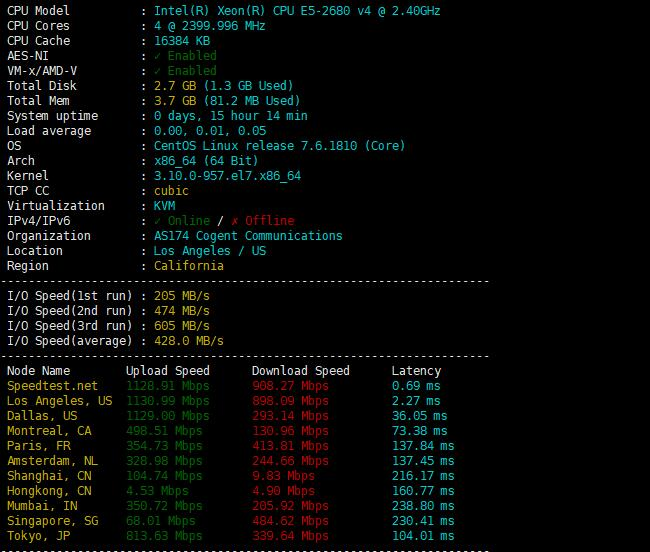
Task: Select the 'Shanghai, CN' node name
Action: click(49, 476)
